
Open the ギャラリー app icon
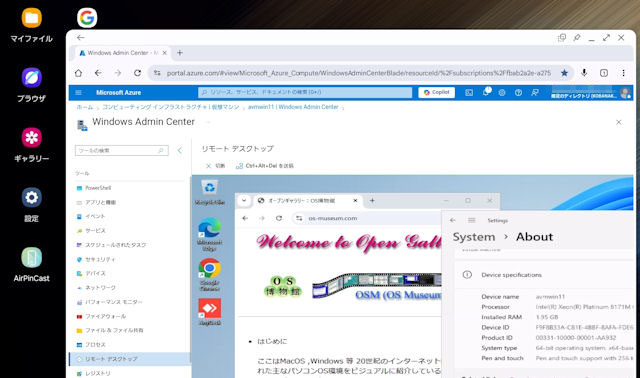(x=31, y=138)
